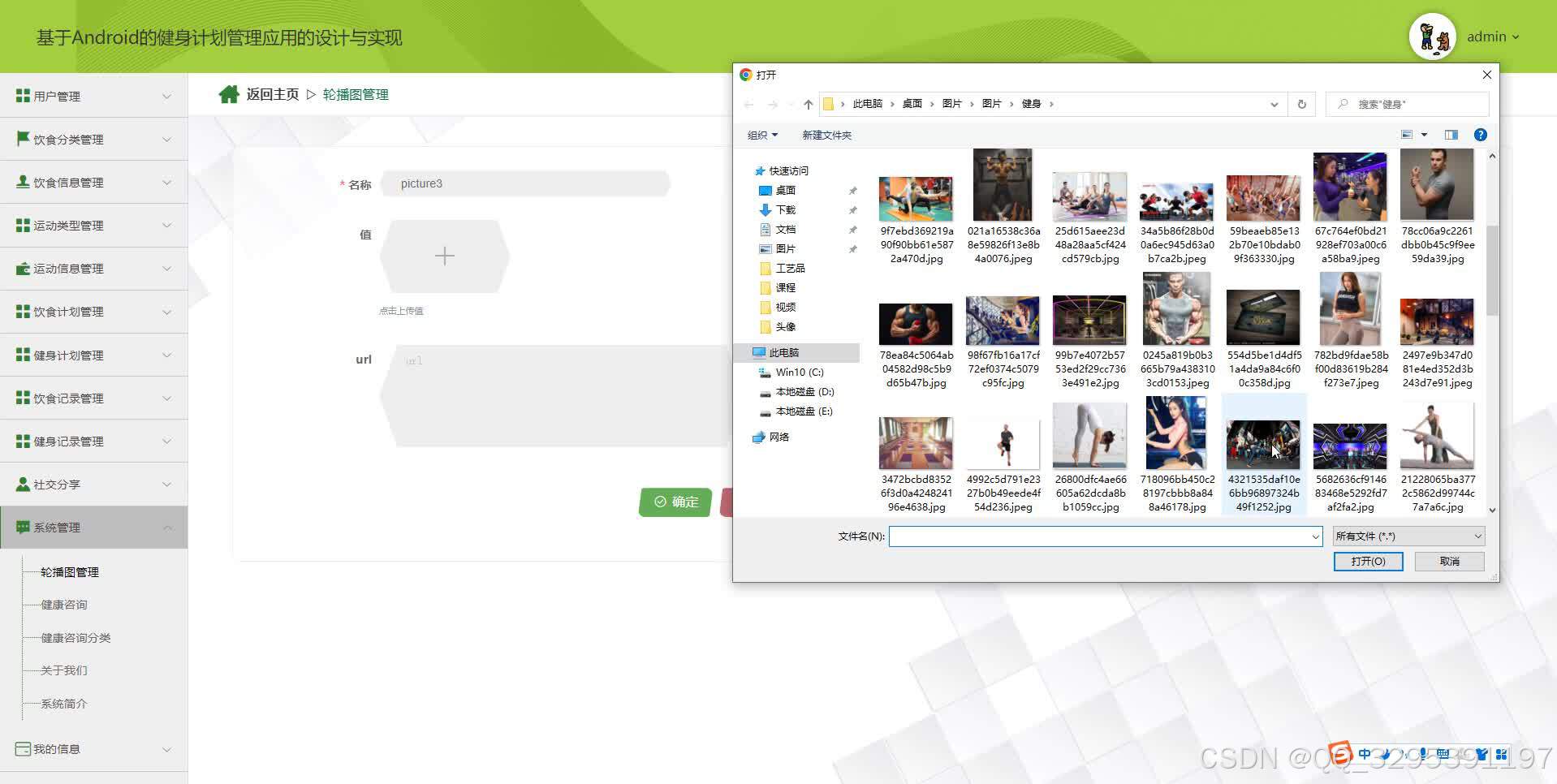1557x784 pixels.
Task: Open the 所有文件 file type dropdown
Action: tap(1408, 536)
